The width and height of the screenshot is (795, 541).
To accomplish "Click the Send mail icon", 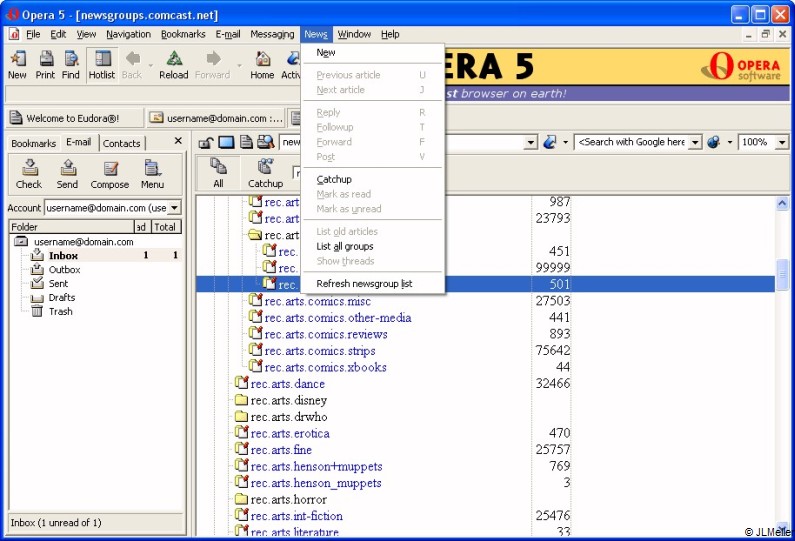I will coord(67,167).
